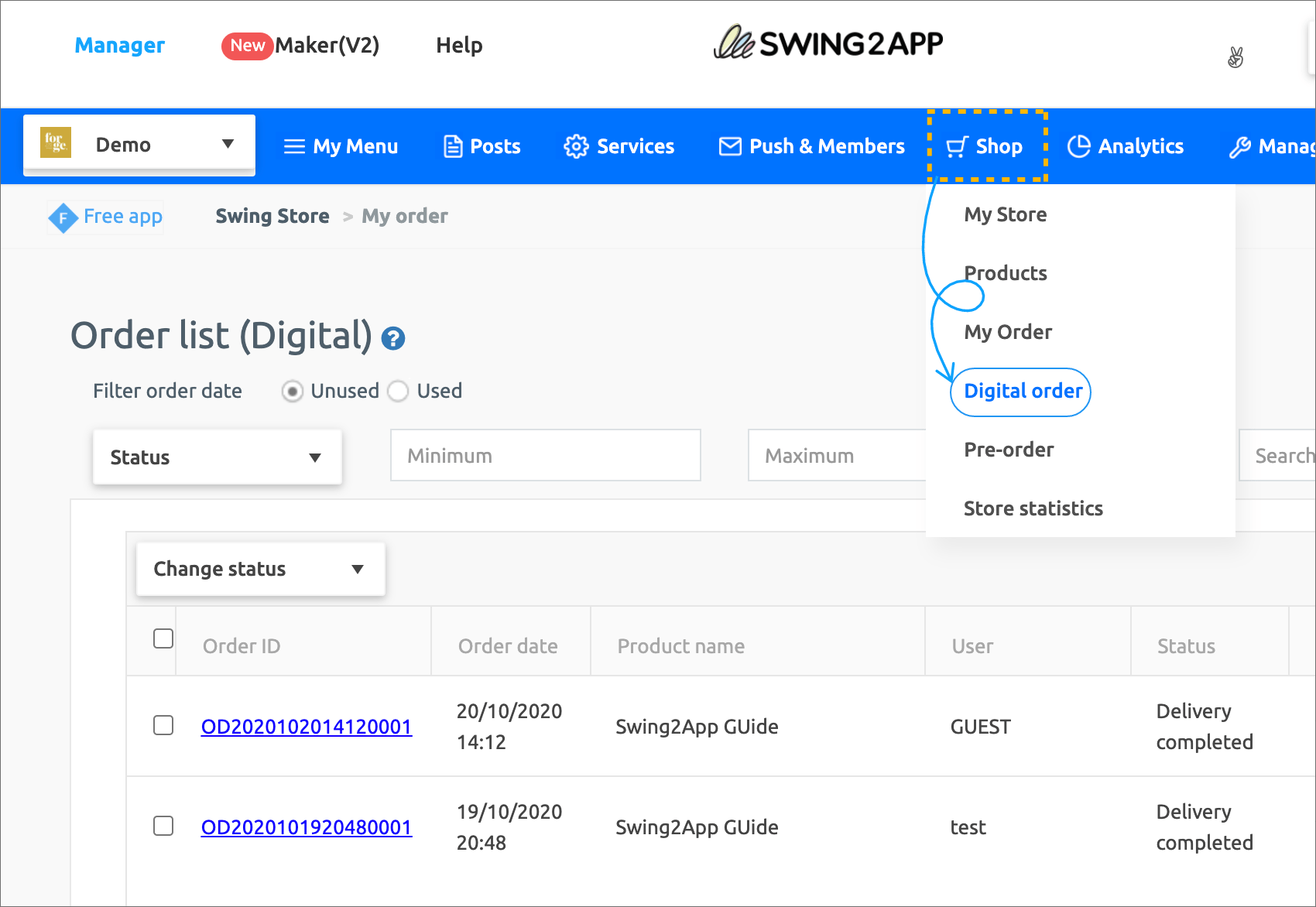The image size is (1316, 907).
Task: Click the Shop cart icon
Action: pyautogui.click(x=957, y=146)
